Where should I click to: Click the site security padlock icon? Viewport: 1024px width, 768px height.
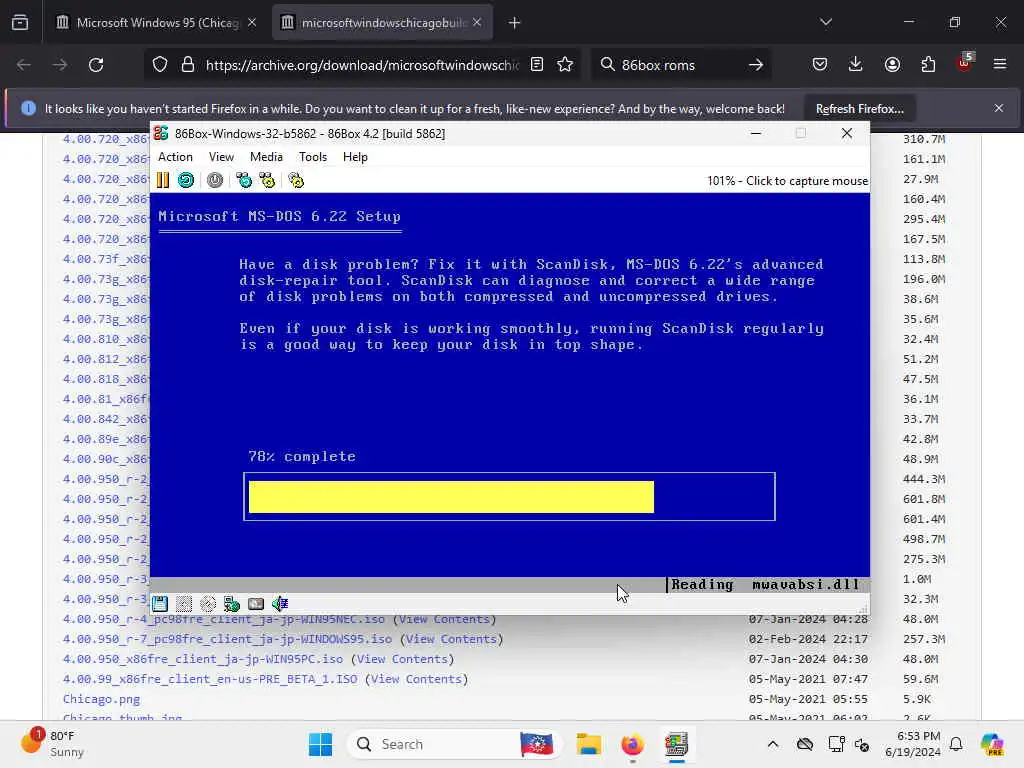188,65
